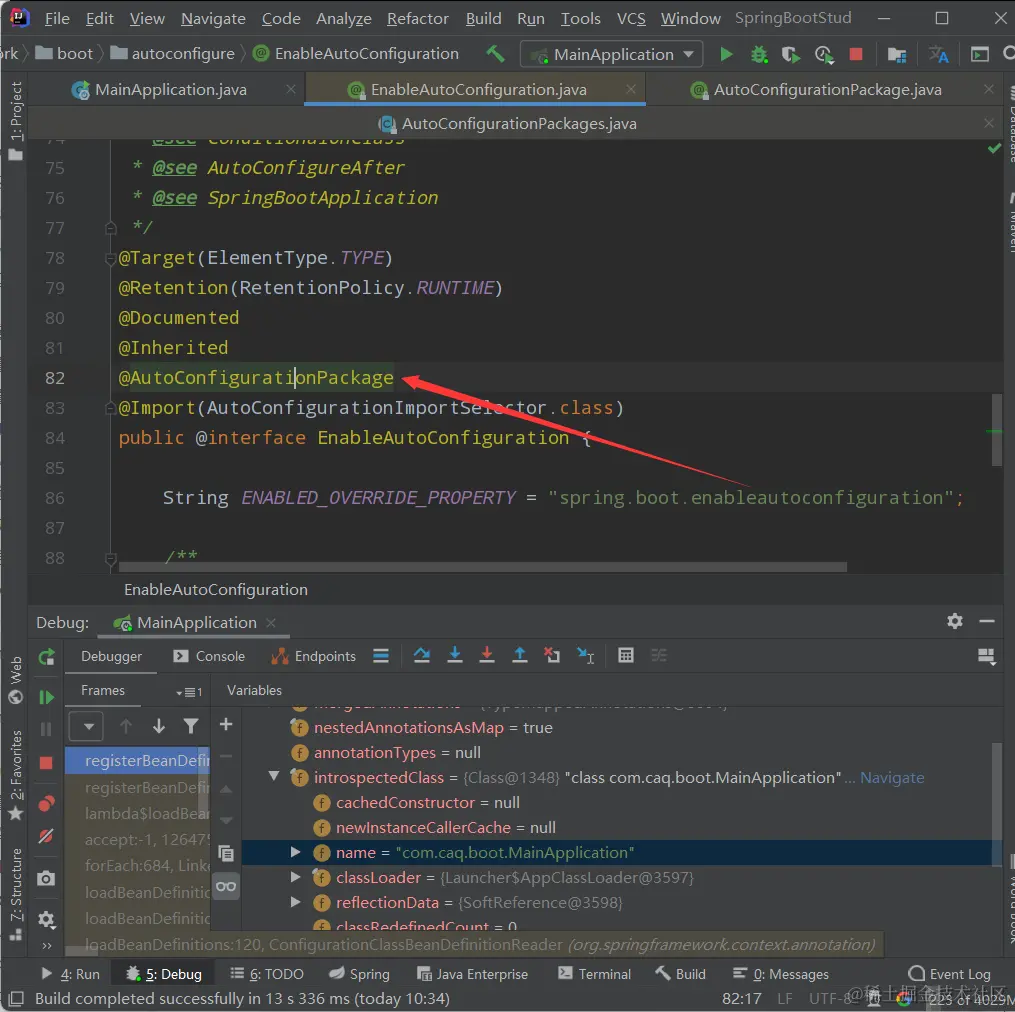
Task: Open the Endpoints tab in debug panel
Action: pos(314,656)
